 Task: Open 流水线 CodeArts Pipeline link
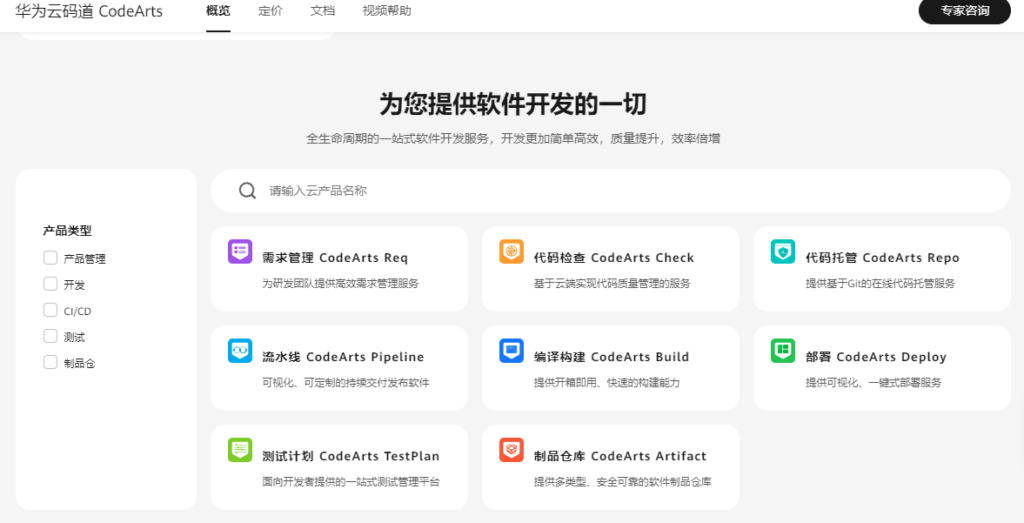344,357
